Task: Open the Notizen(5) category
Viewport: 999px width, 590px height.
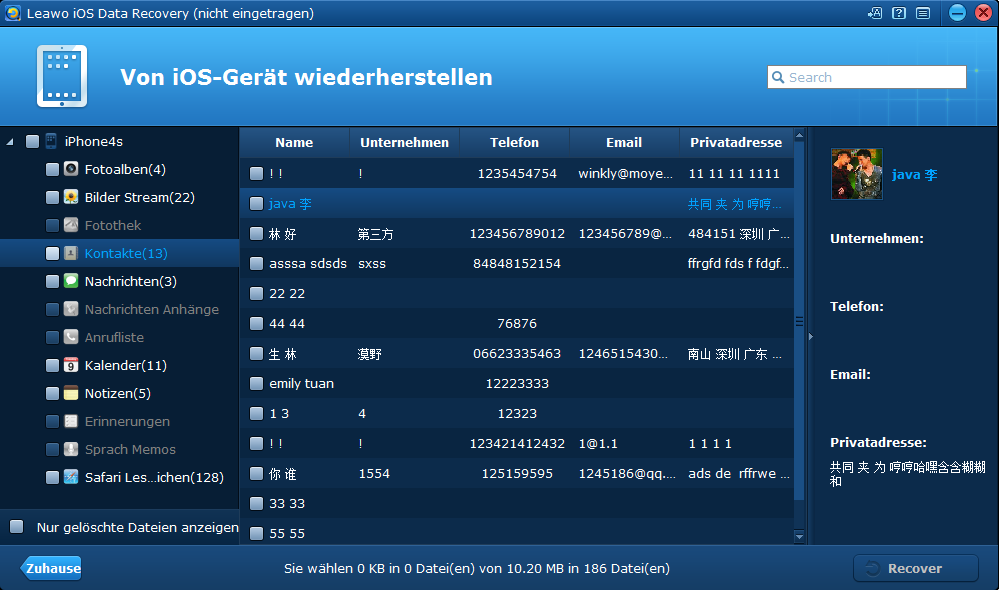Action: point(118,394)
